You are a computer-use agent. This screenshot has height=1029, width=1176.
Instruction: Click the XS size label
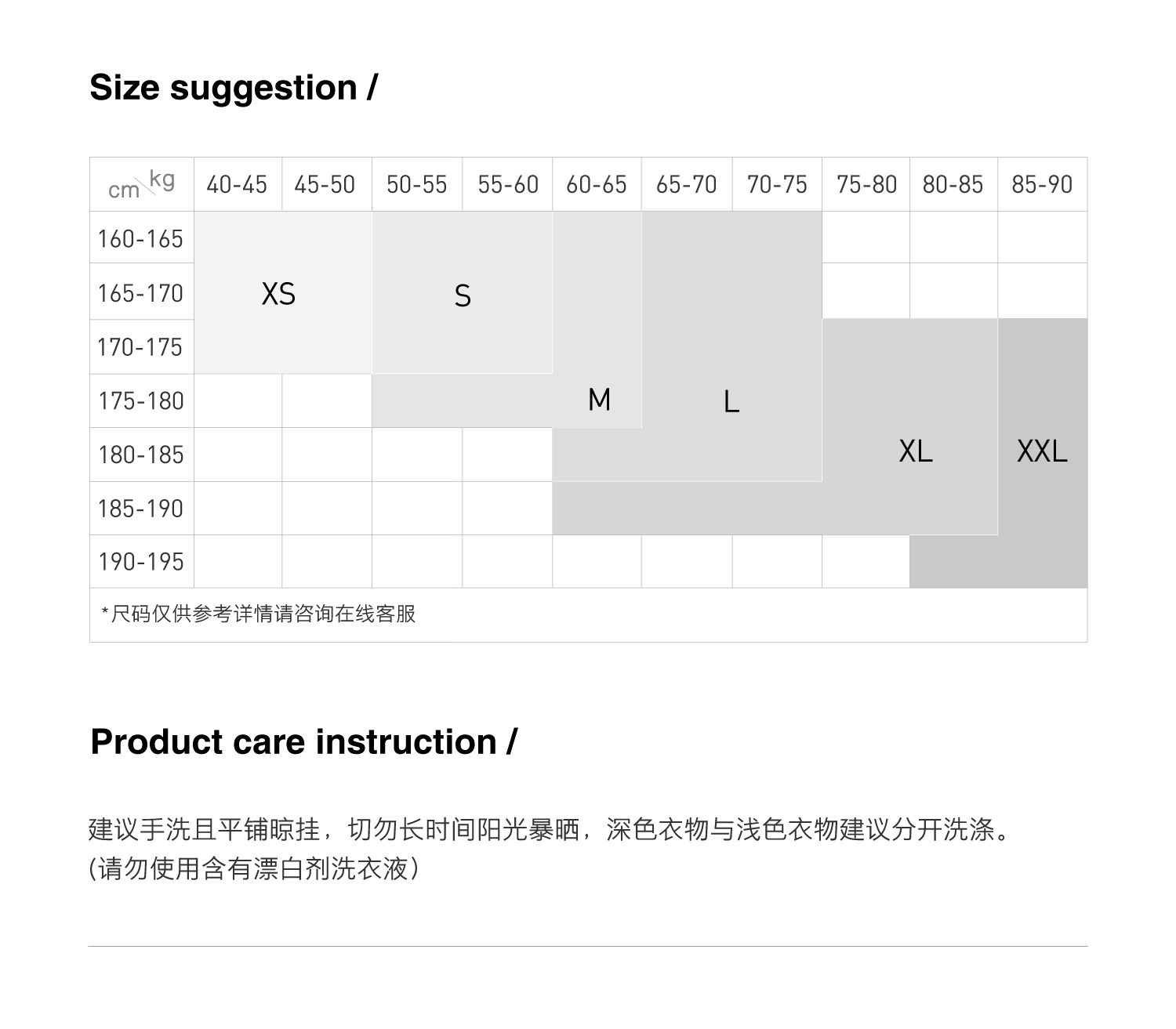278,294
